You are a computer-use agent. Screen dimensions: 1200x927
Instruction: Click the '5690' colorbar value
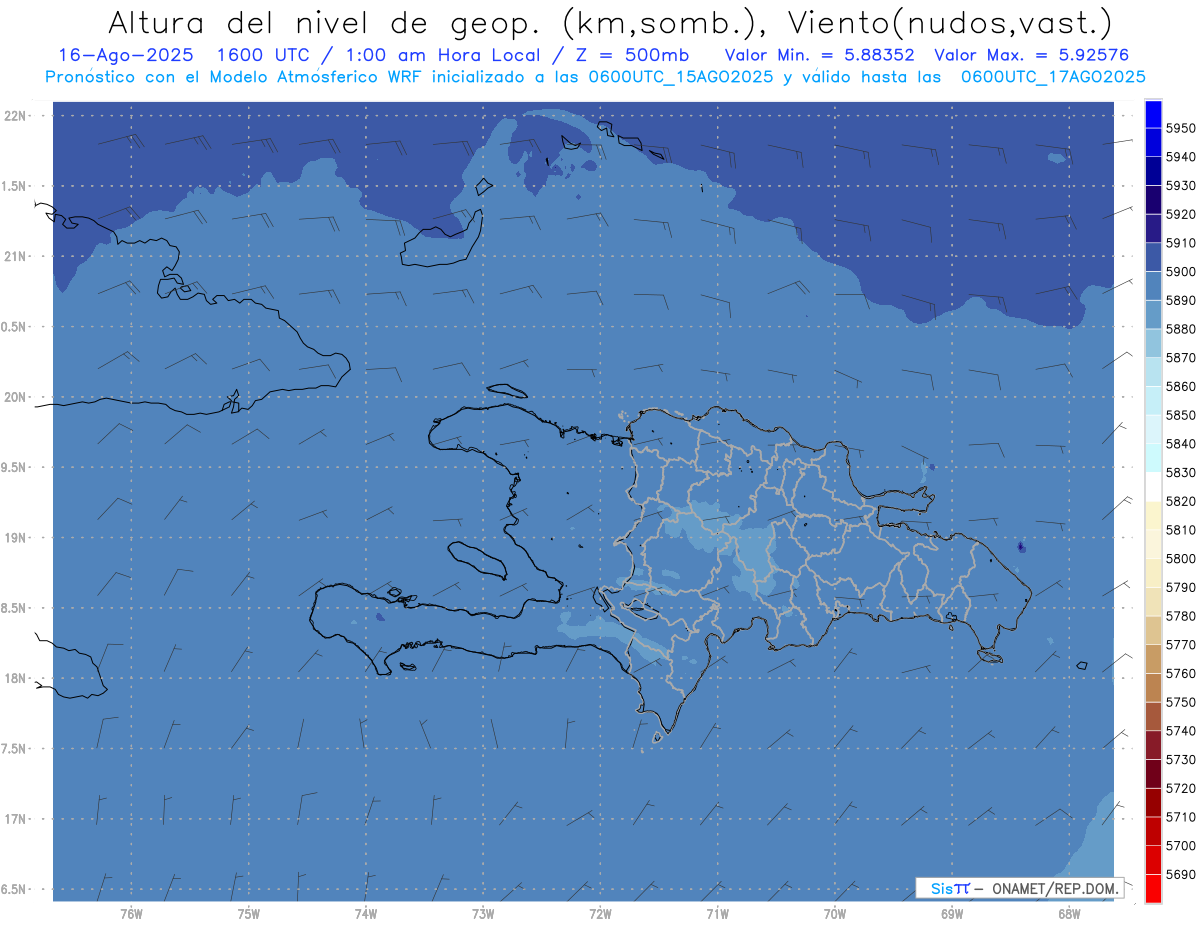tap(1181, 874)
